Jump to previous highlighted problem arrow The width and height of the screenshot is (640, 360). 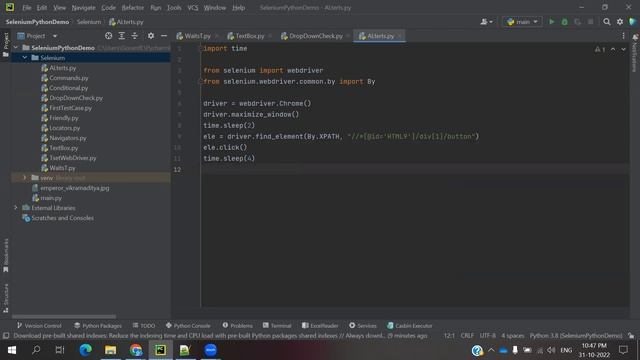coord(613,49)
